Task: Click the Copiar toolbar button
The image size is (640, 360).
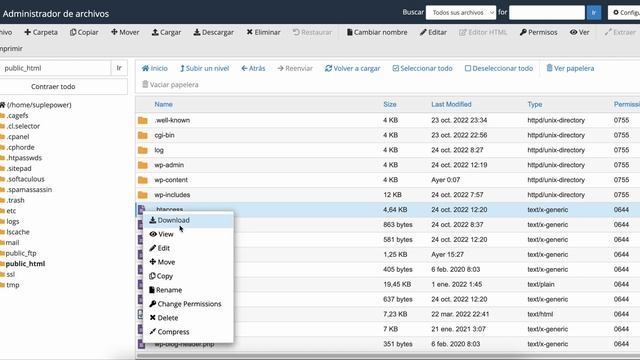Action: click(x=84, y=32)
